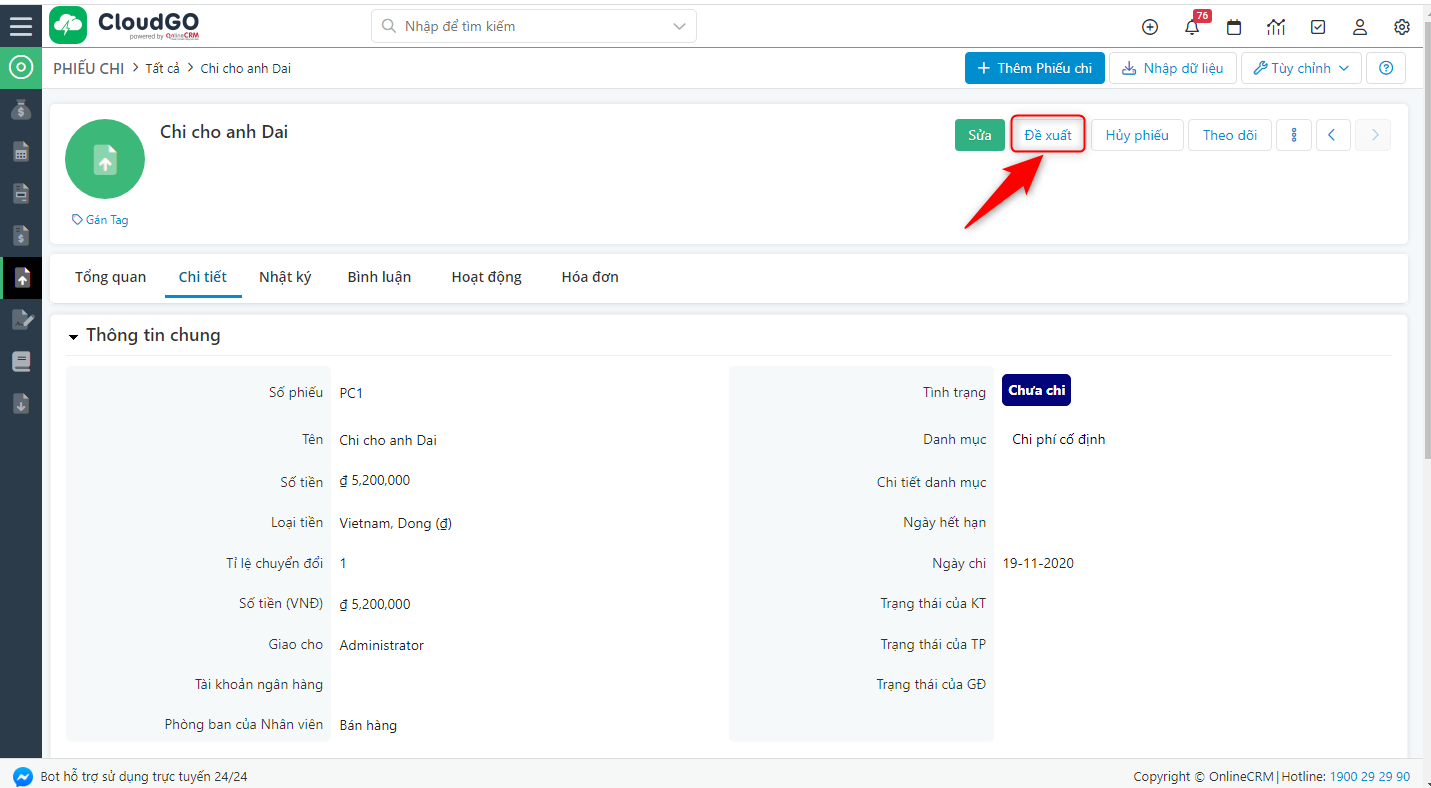Open the vertical three-dot more actions menu
The width and height of the screenshot is (1431, 788).
click(x=1294, y=134)
